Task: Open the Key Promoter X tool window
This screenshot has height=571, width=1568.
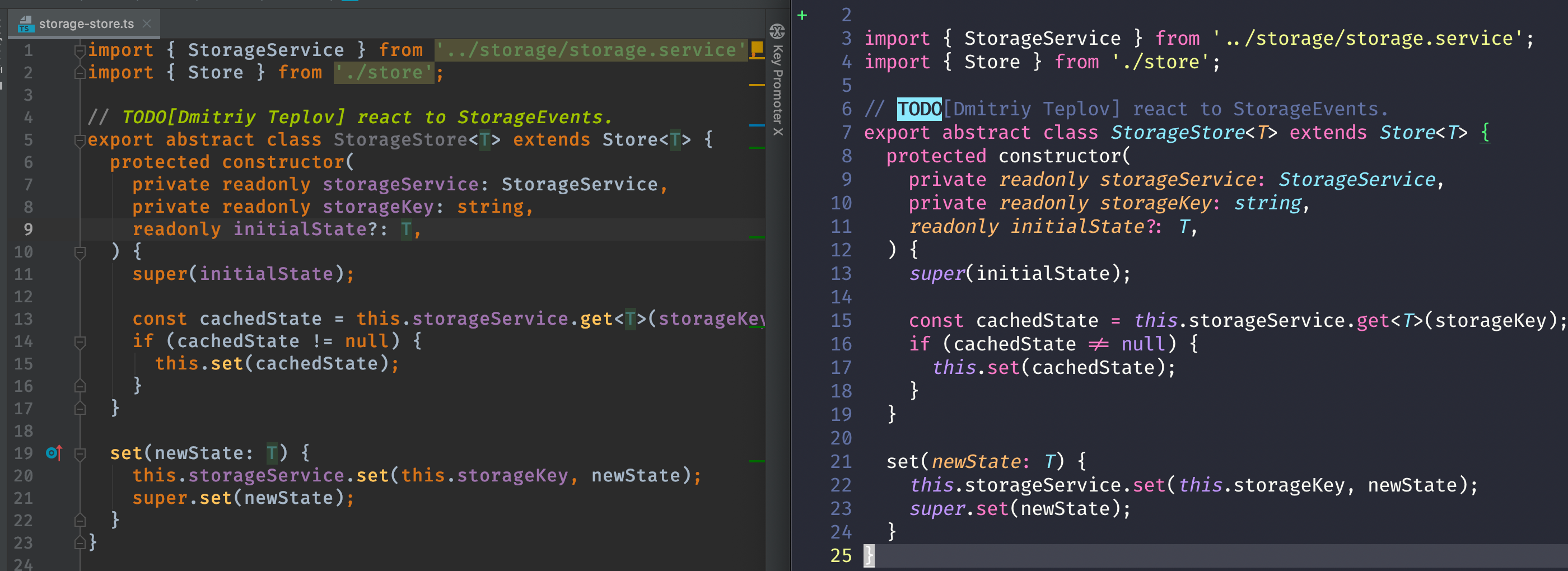Action: pos(777,90)
